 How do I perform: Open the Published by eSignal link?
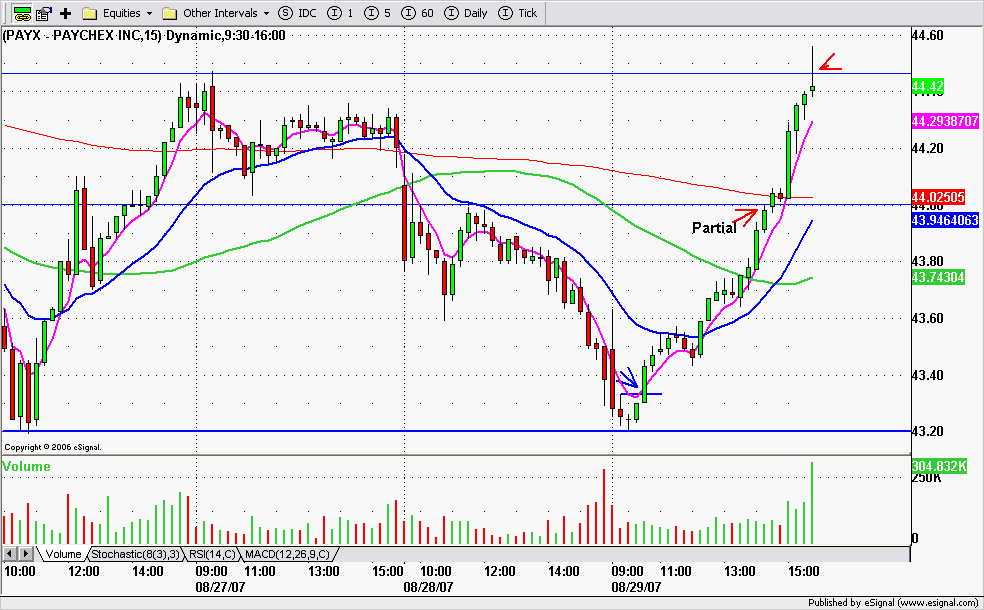(894, 602)
